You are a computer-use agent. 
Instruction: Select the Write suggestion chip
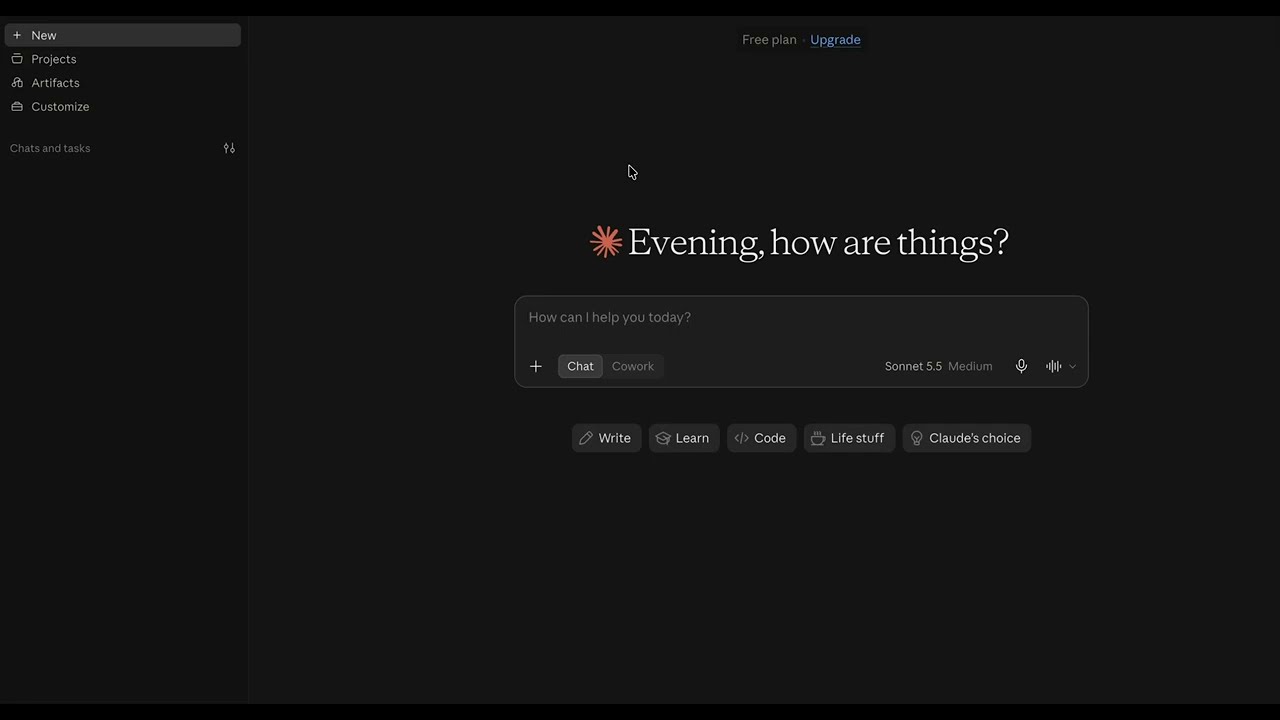click(606, 438)
